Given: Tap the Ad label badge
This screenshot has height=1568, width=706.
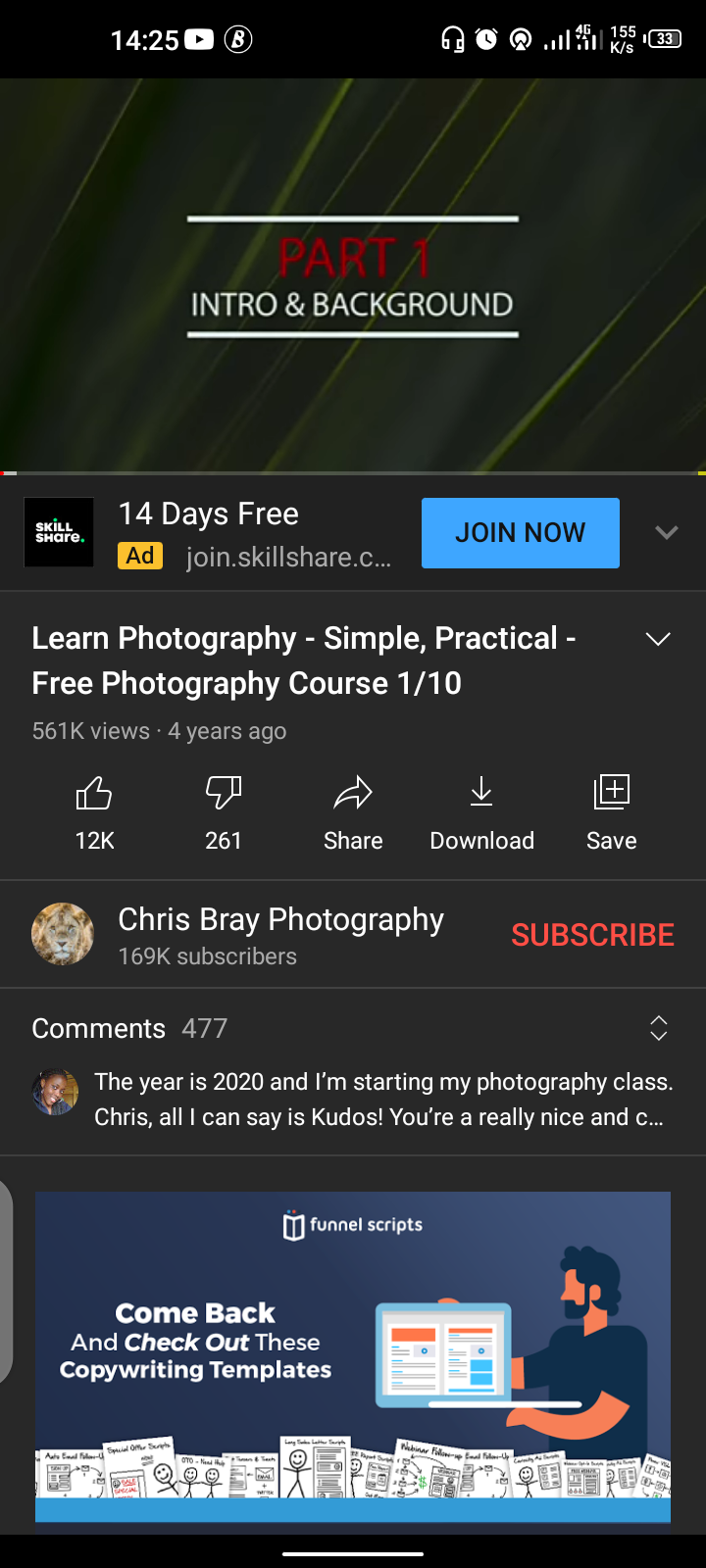Looking at the screenshot, I should 139,556.
